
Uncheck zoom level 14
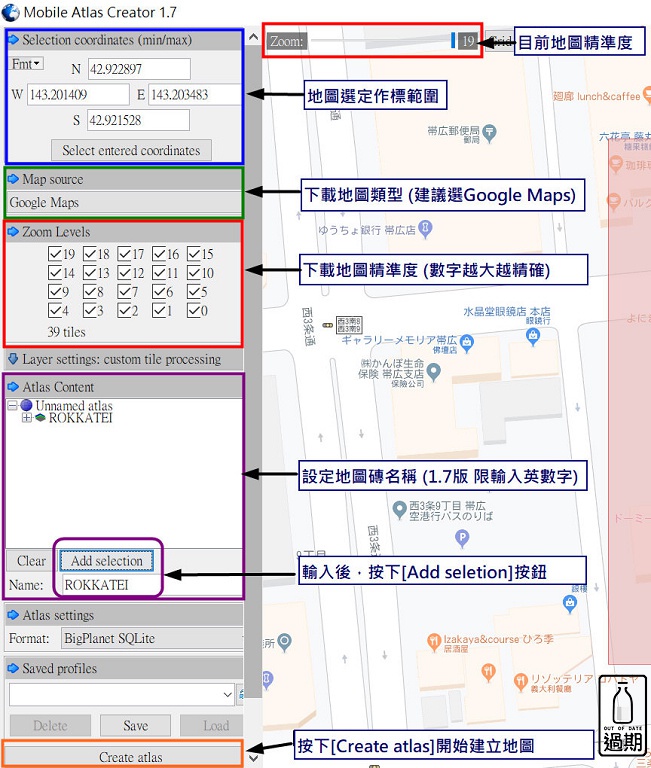[x=54, y=272]
